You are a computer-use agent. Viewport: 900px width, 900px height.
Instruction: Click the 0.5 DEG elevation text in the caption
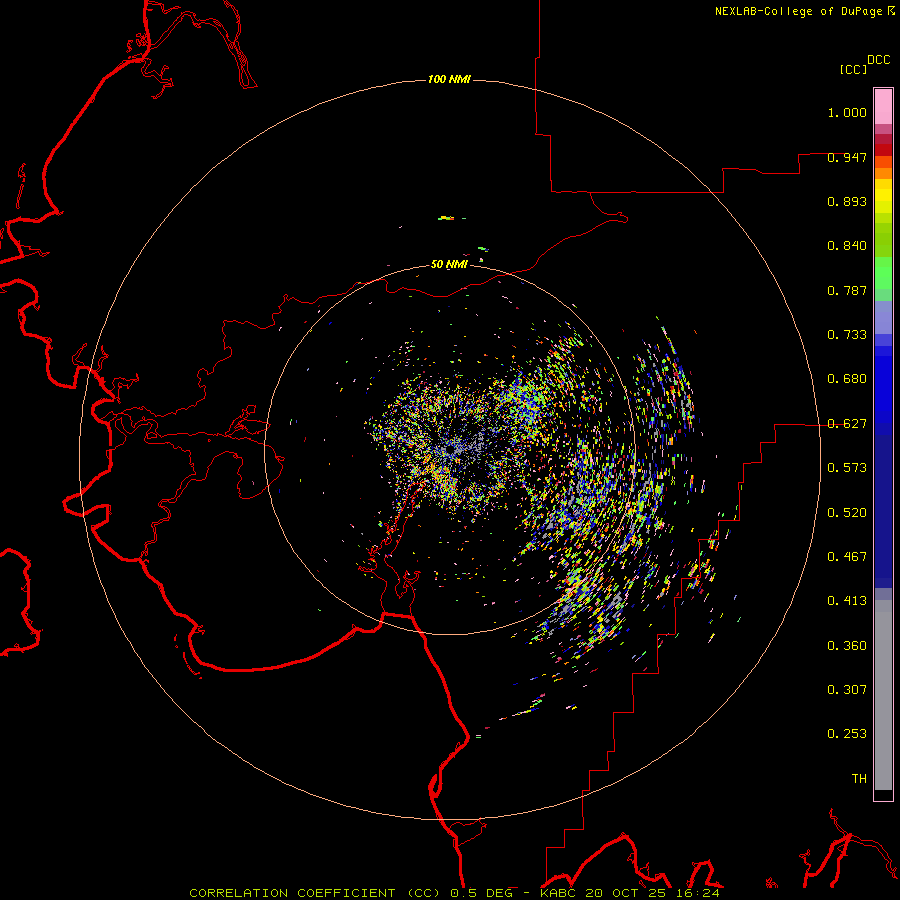point(480,893)
